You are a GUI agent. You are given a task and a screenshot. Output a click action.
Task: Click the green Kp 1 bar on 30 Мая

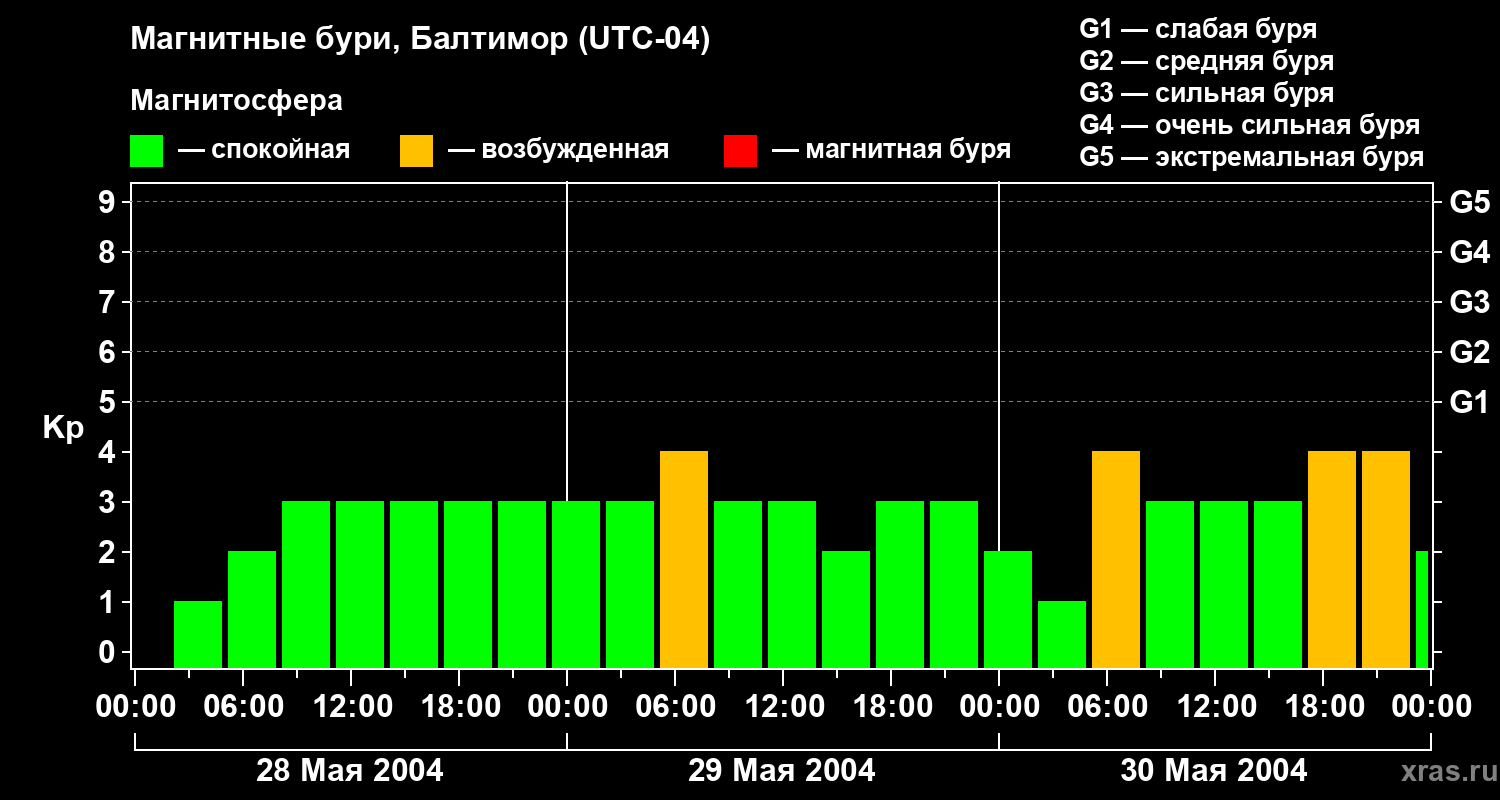[x=1062, y=634]
